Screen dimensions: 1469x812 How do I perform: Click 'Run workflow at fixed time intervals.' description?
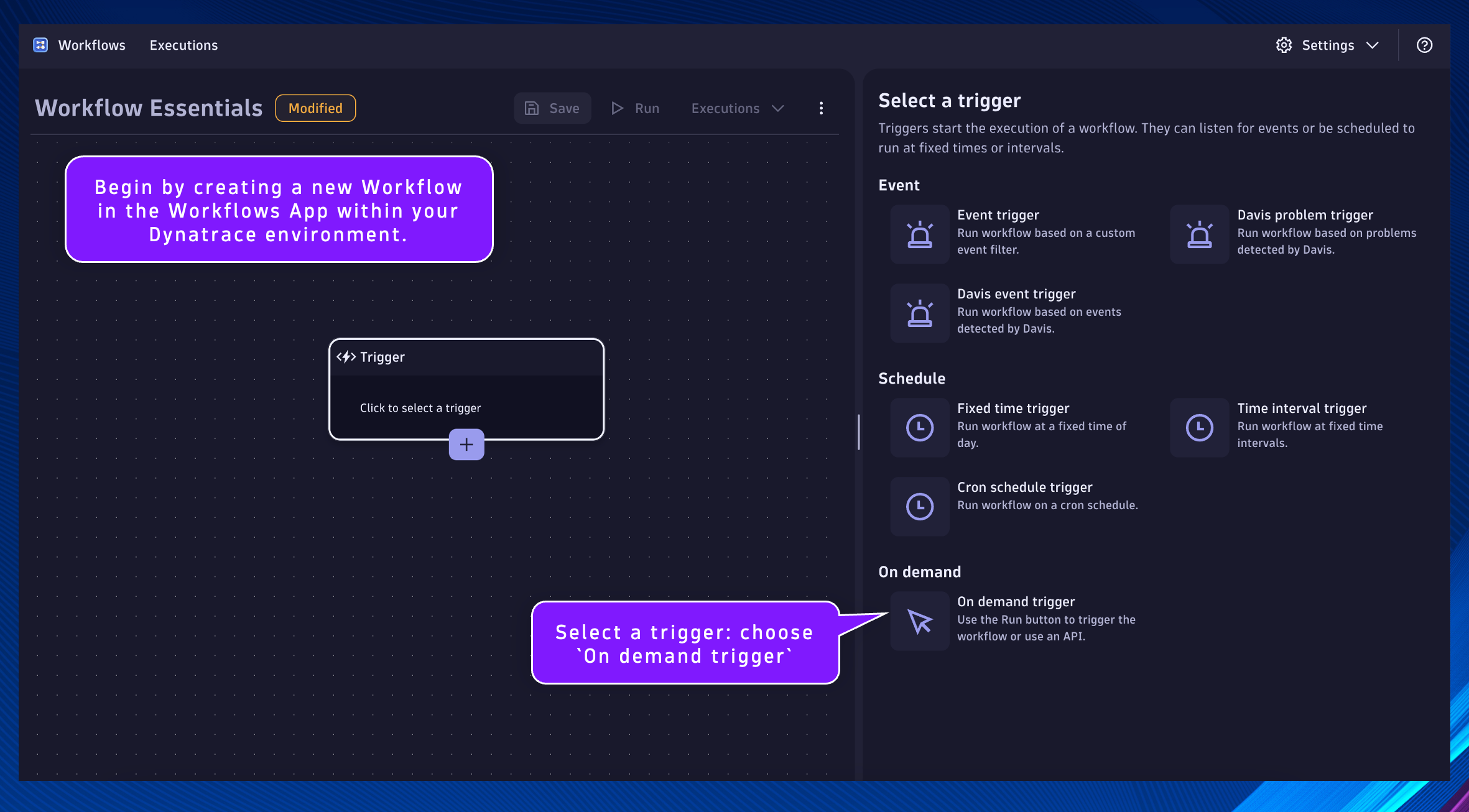pos(1310,434)
